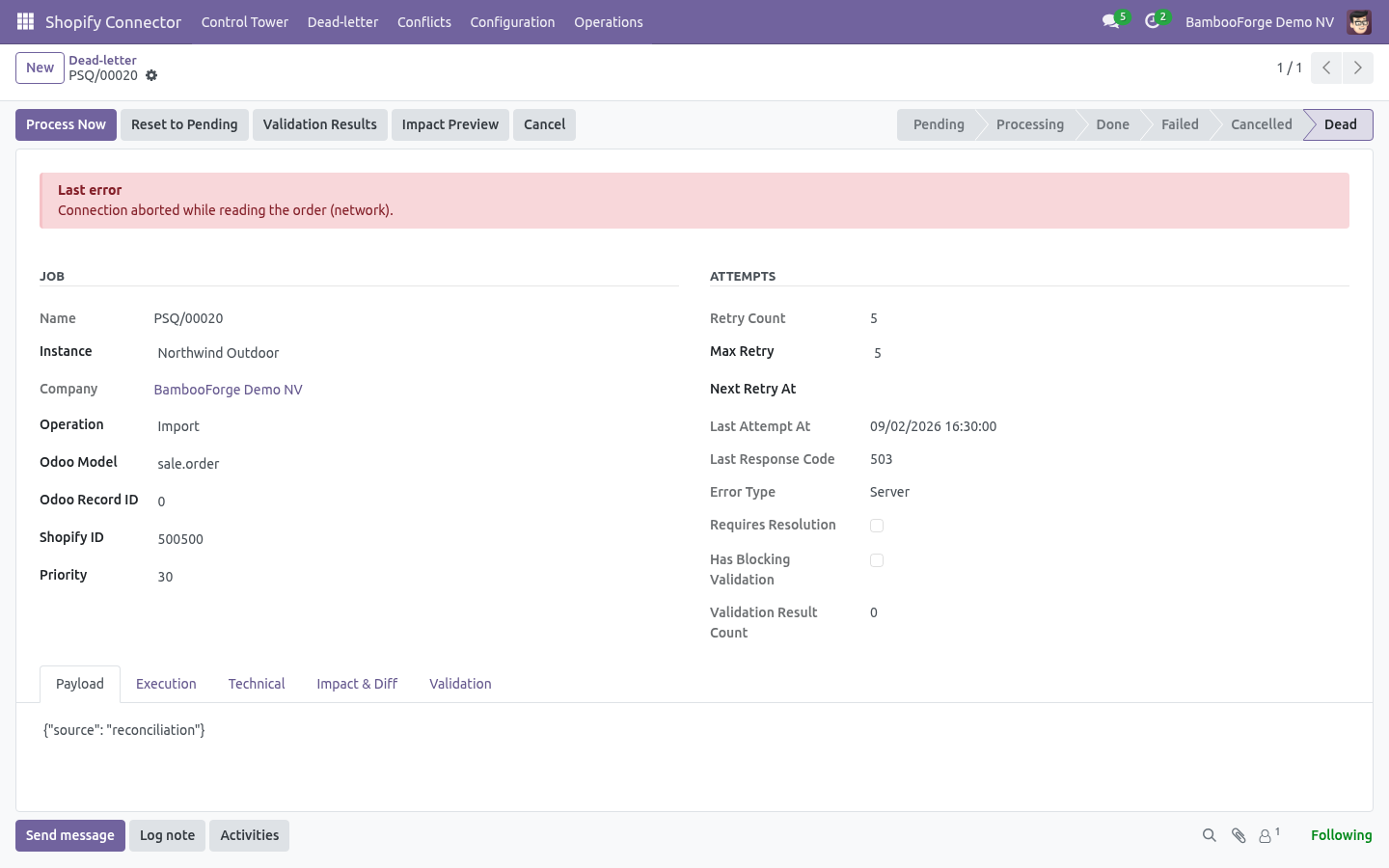Click Last Response Code value 503

881,459
